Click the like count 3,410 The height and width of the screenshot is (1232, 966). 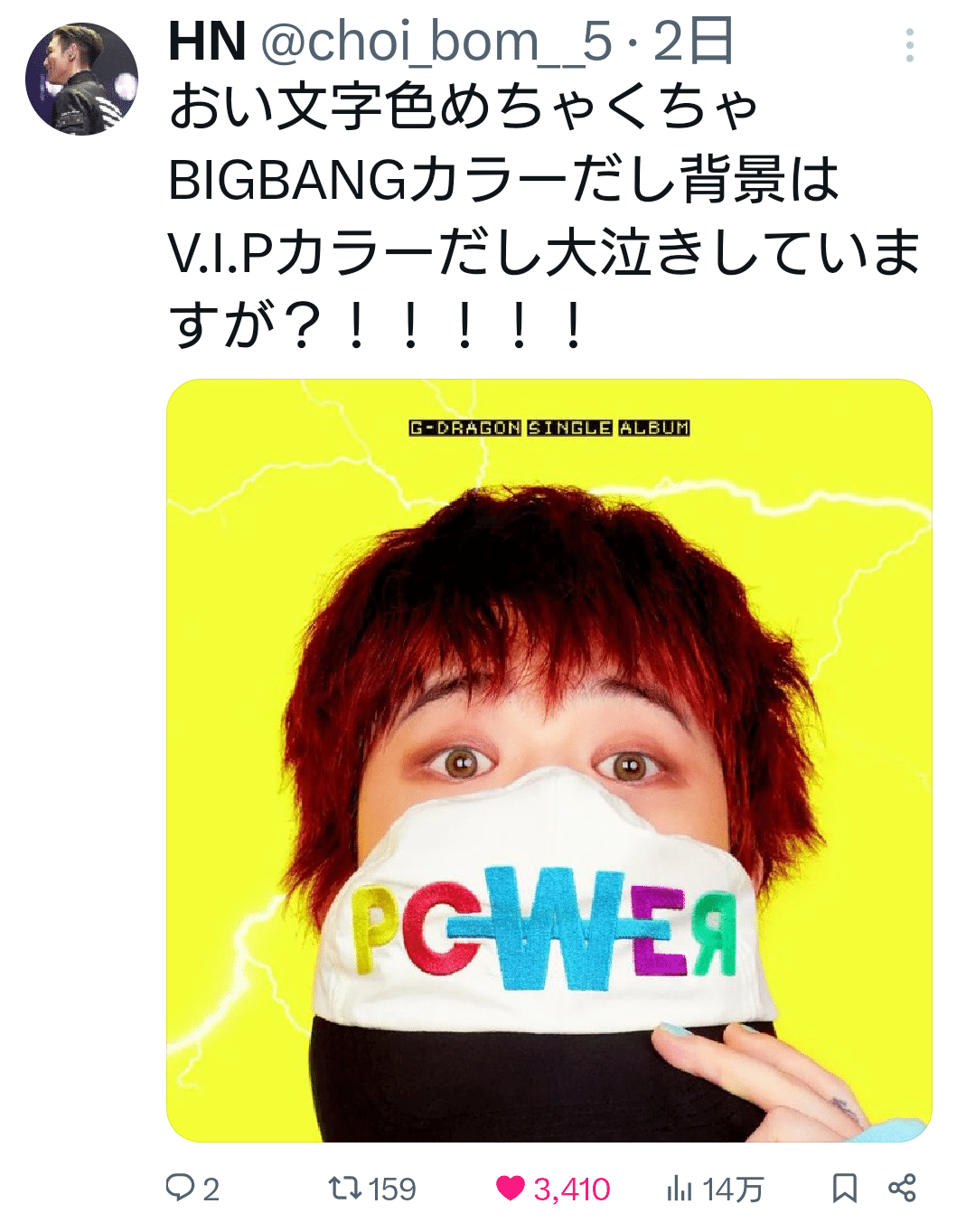point(572,1189)
